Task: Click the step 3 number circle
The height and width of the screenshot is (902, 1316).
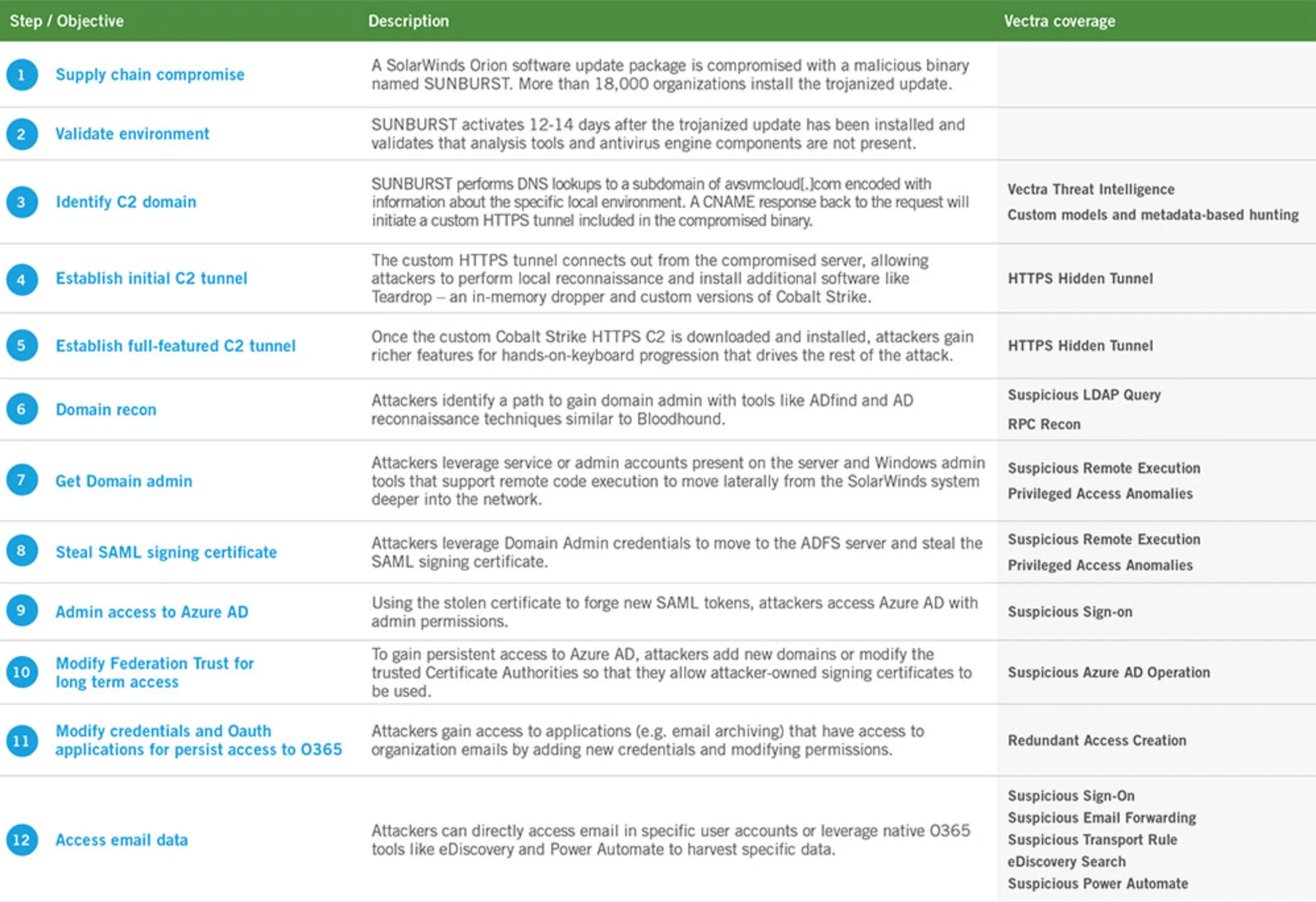Action: click(x=22, y=202)
